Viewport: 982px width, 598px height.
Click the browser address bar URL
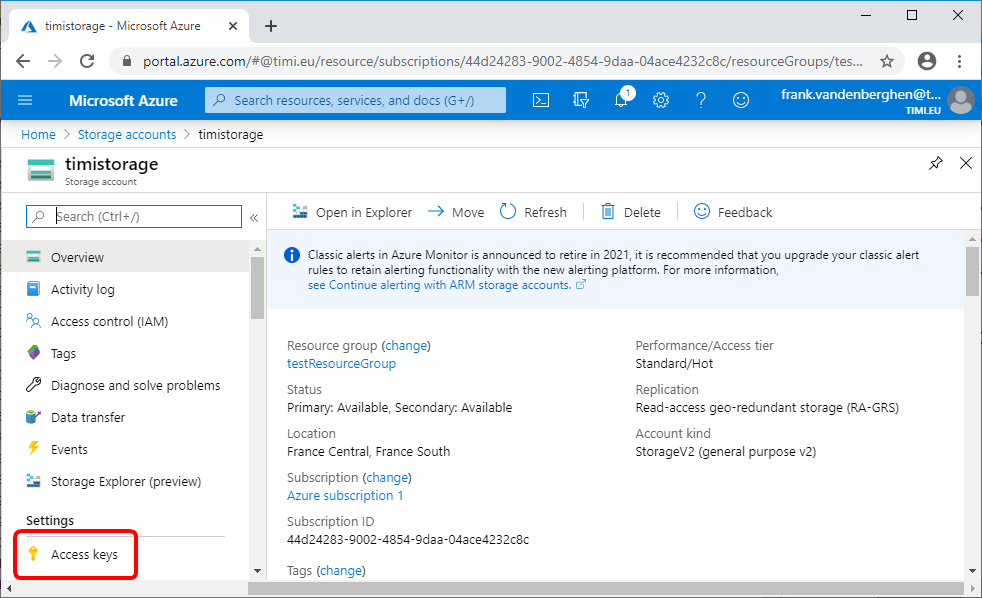pyautogui.click(x=502, y=61)
